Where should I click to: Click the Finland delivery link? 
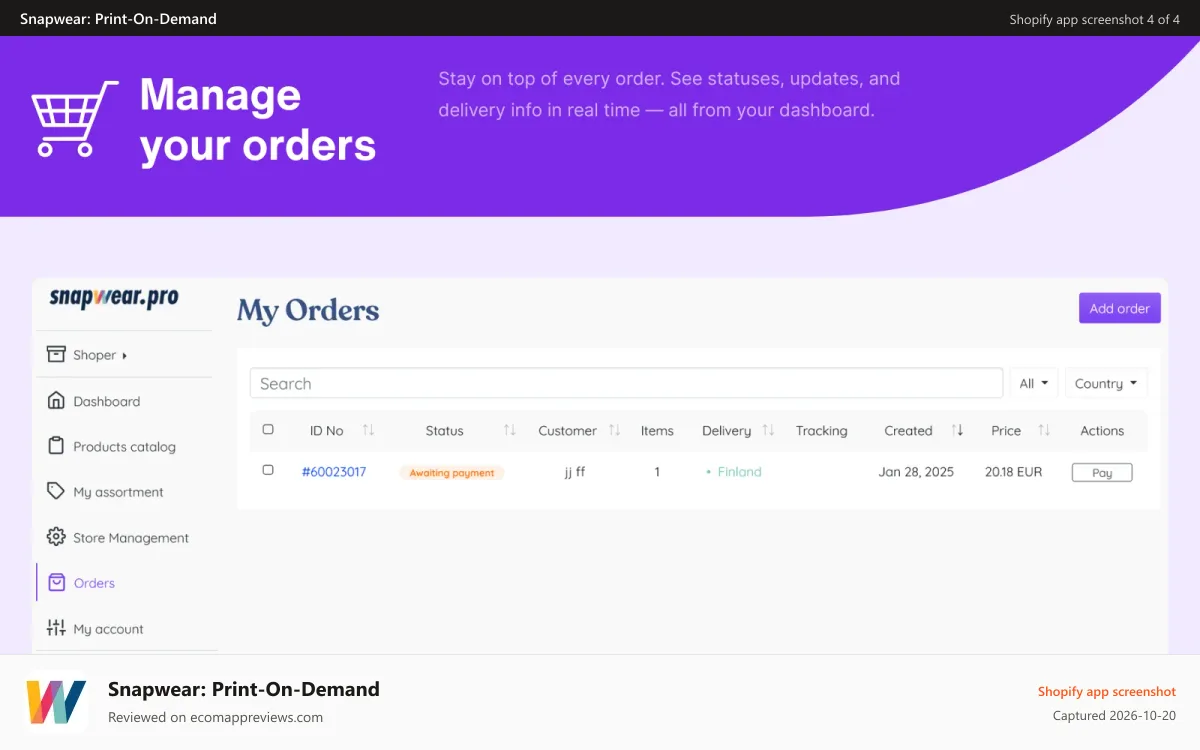pos(739,472)
